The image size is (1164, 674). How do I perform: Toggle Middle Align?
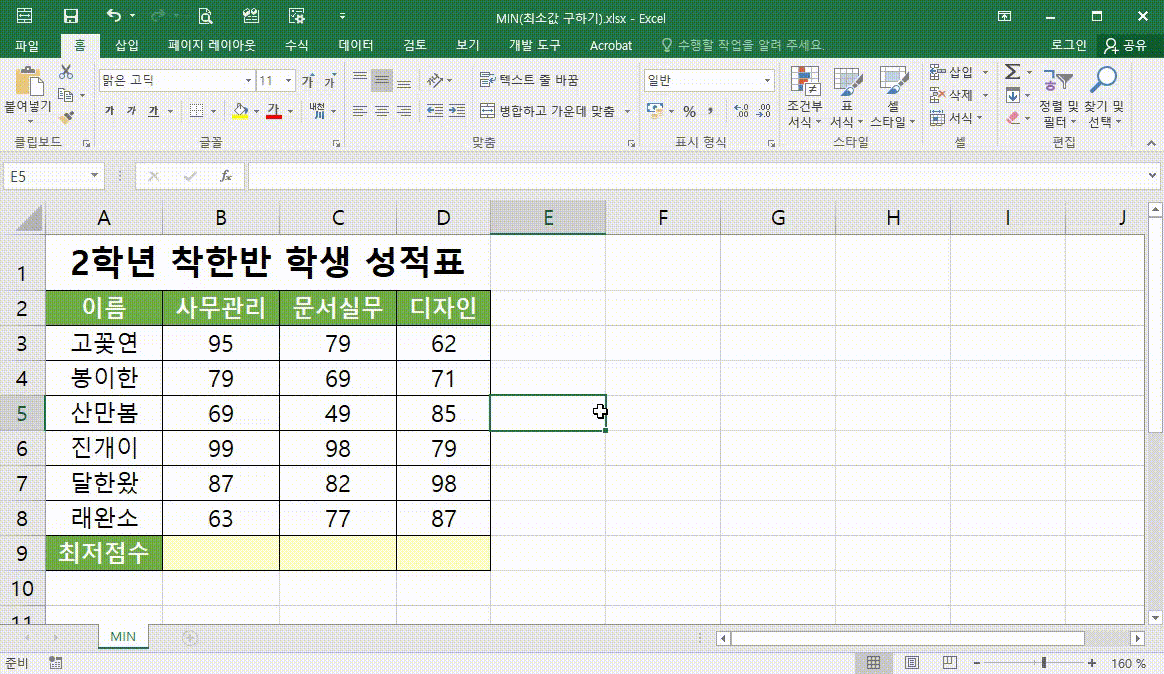click(382, 80)
